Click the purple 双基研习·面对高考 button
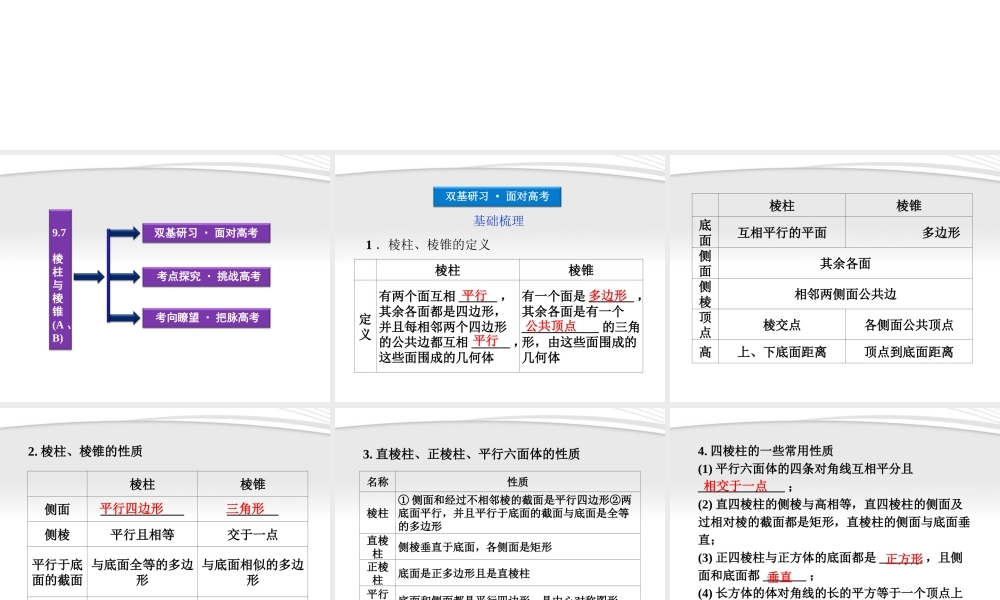This screenshot has width=1000, height=600. coord(206,233)
